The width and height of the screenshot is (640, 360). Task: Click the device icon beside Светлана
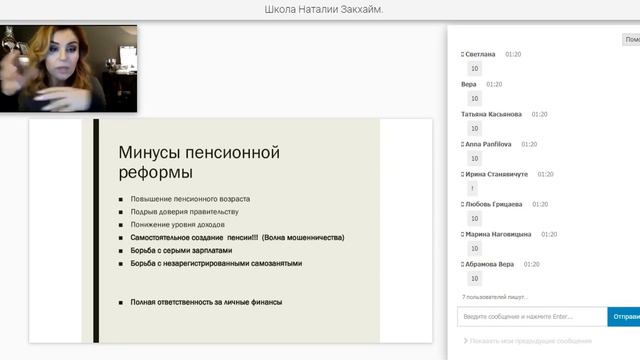click(462, 54)
